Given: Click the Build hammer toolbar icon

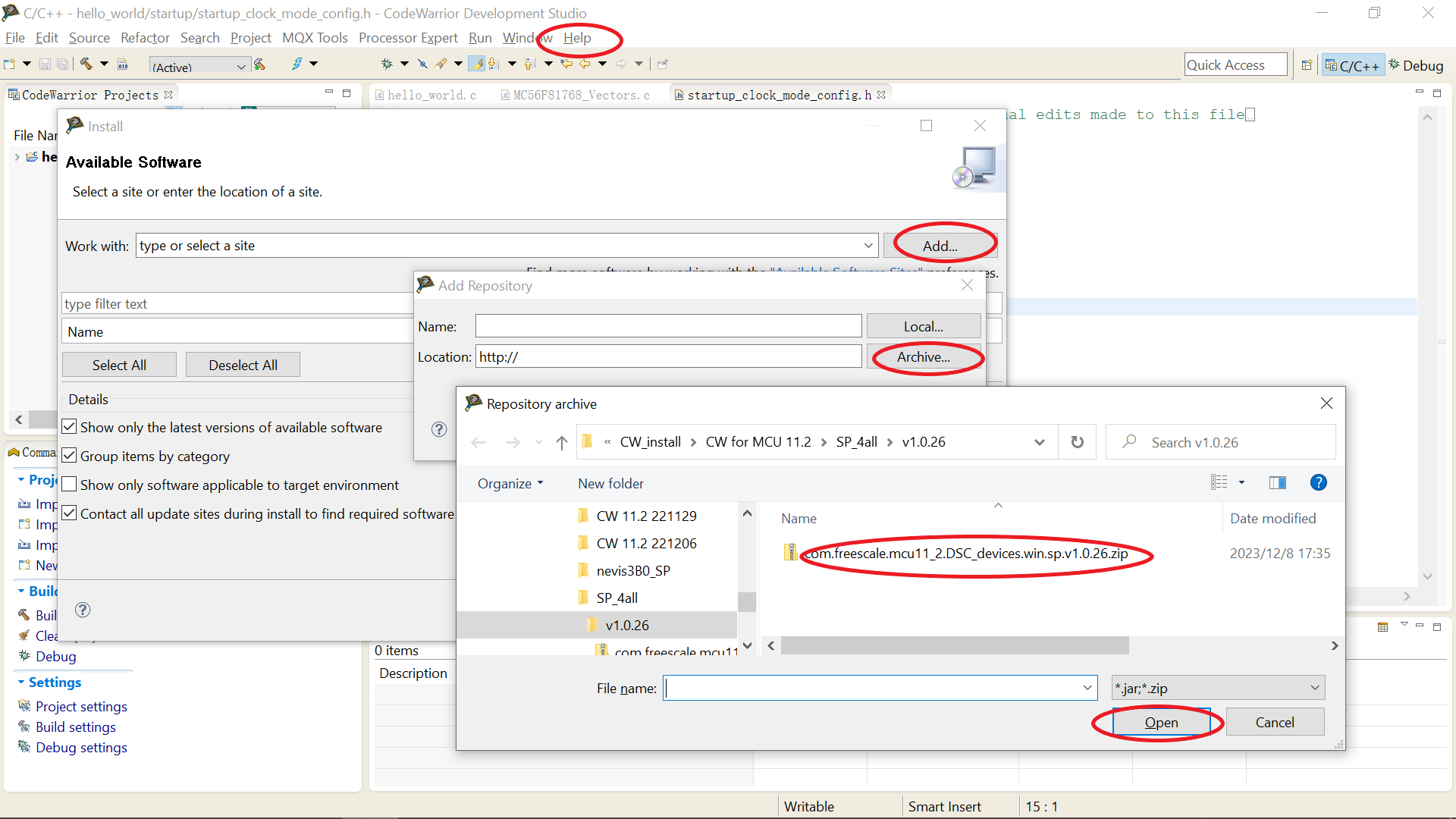Looking at the screenshot, I should [x=86, y=64].
